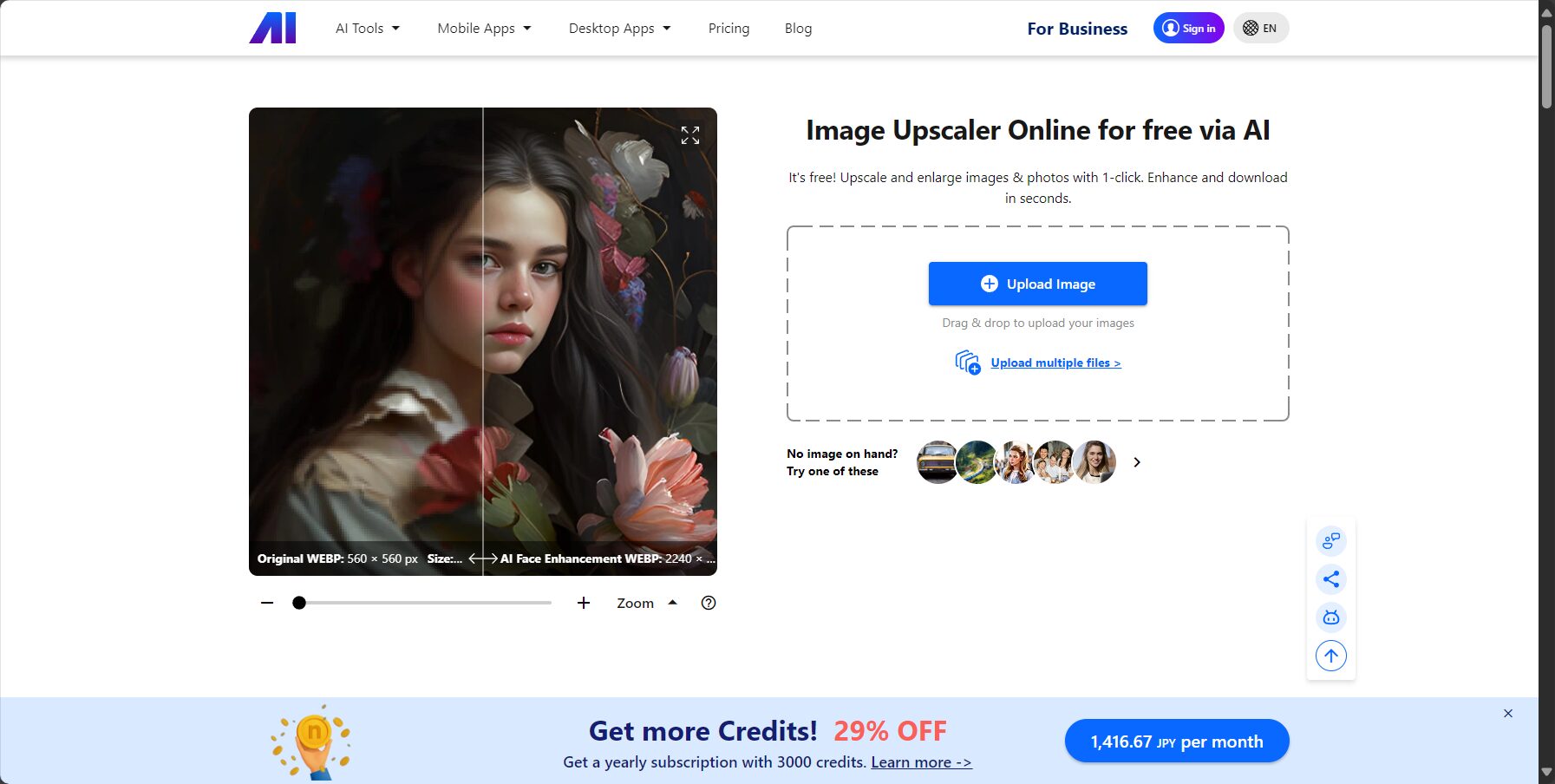Select the winding road landscape sample

pyautogui.click(x=977, y=462)
